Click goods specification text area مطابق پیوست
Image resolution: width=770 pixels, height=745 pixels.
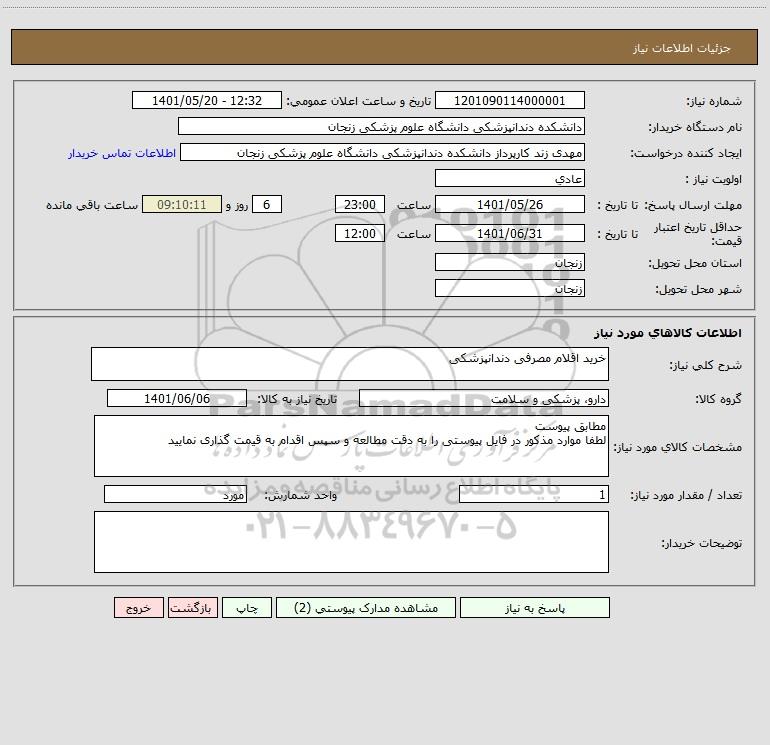(351, 446)
